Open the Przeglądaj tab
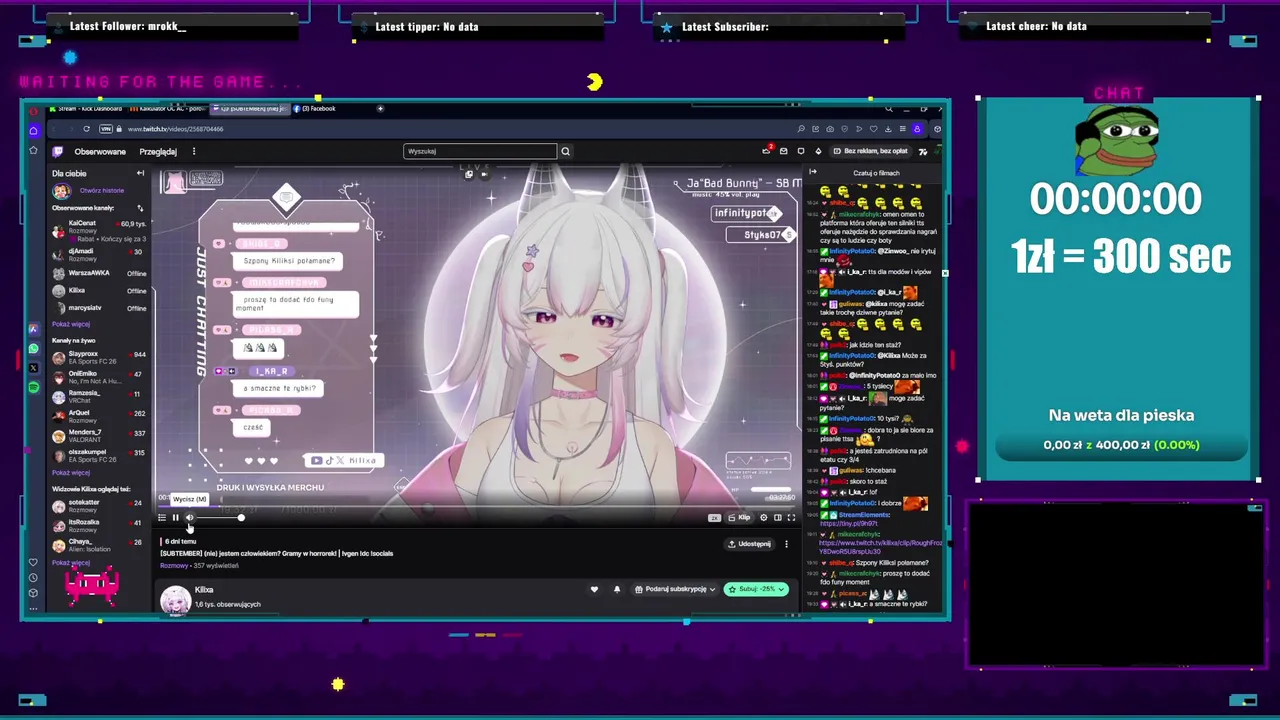 click(x=158, y=152)
